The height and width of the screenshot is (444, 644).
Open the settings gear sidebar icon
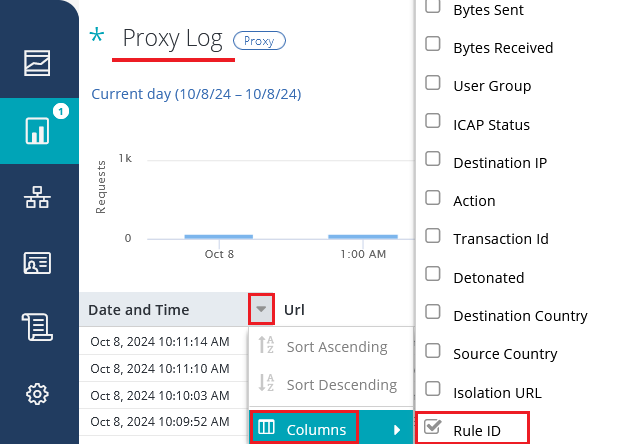coord(38,393)
